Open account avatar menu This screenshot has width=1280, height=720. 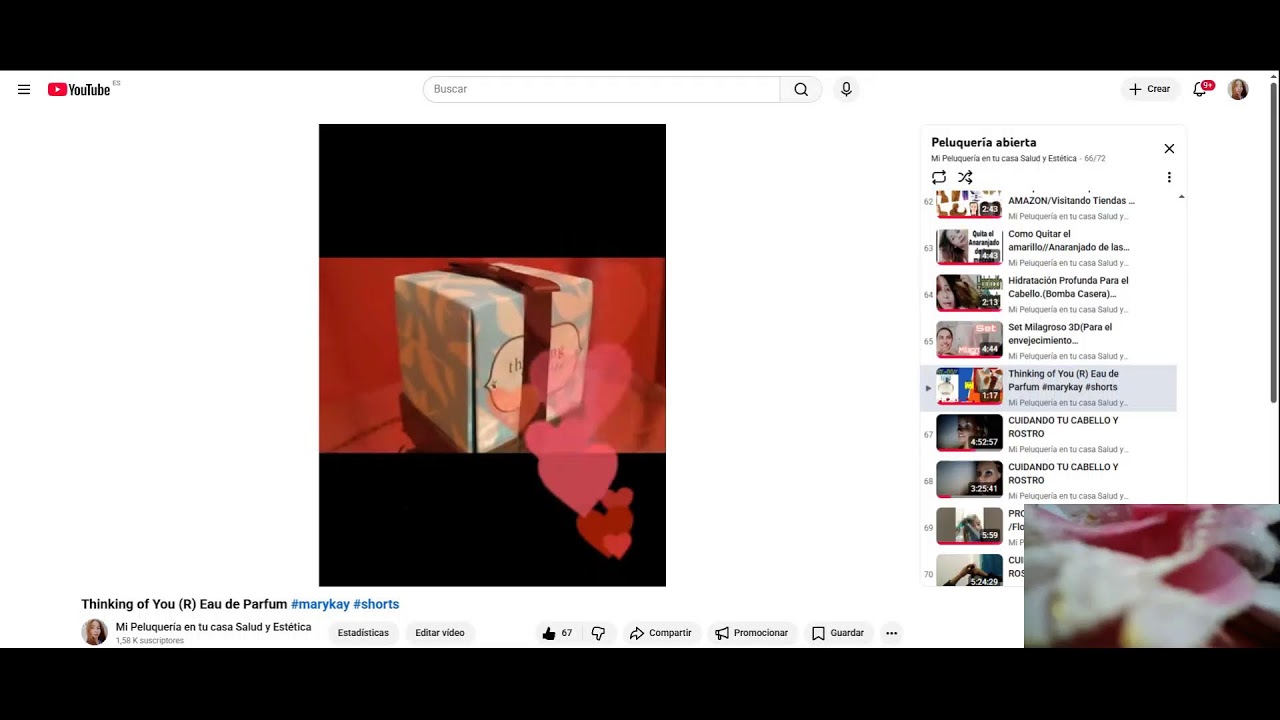pyautogui.click(x=1238, y=89)
